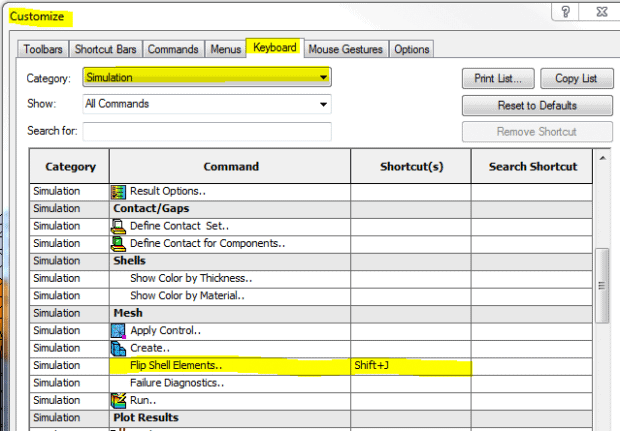Click the Apply Control mesh icon

119,330
